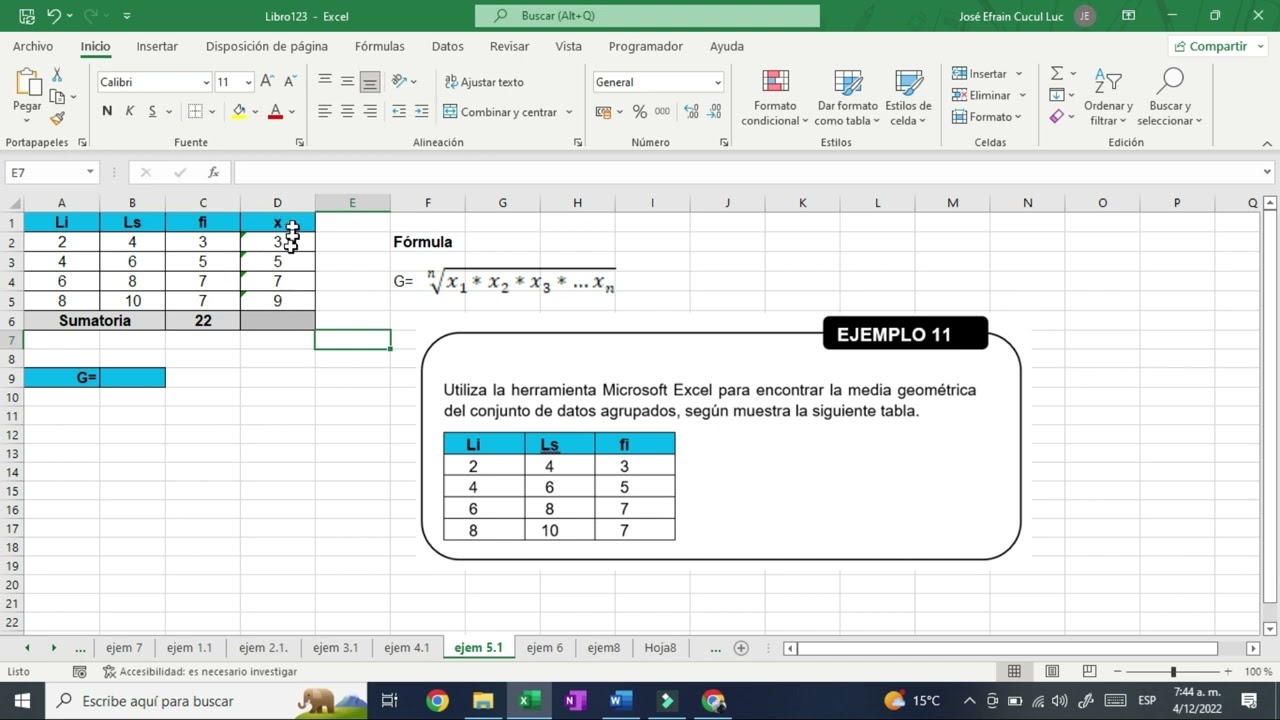Click the Increase Decimal icon
The width and height of the screenshot is (1280, 720).
click(691, 112)
